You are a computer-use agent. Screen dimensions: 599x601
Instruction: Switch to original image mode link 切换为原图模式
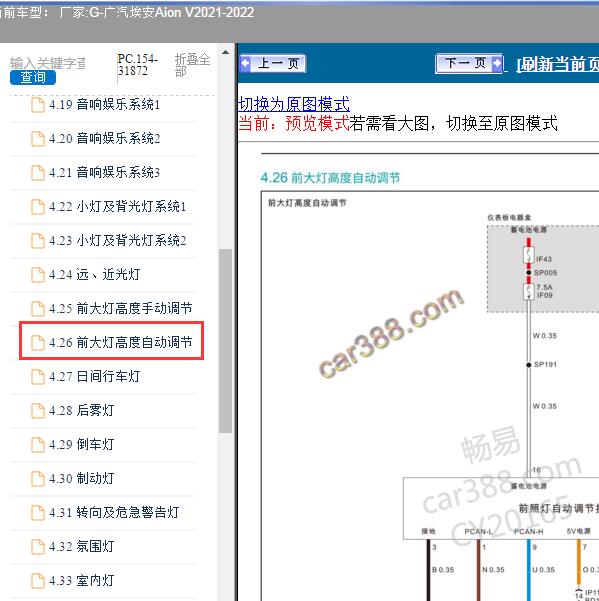coord(294,104)
